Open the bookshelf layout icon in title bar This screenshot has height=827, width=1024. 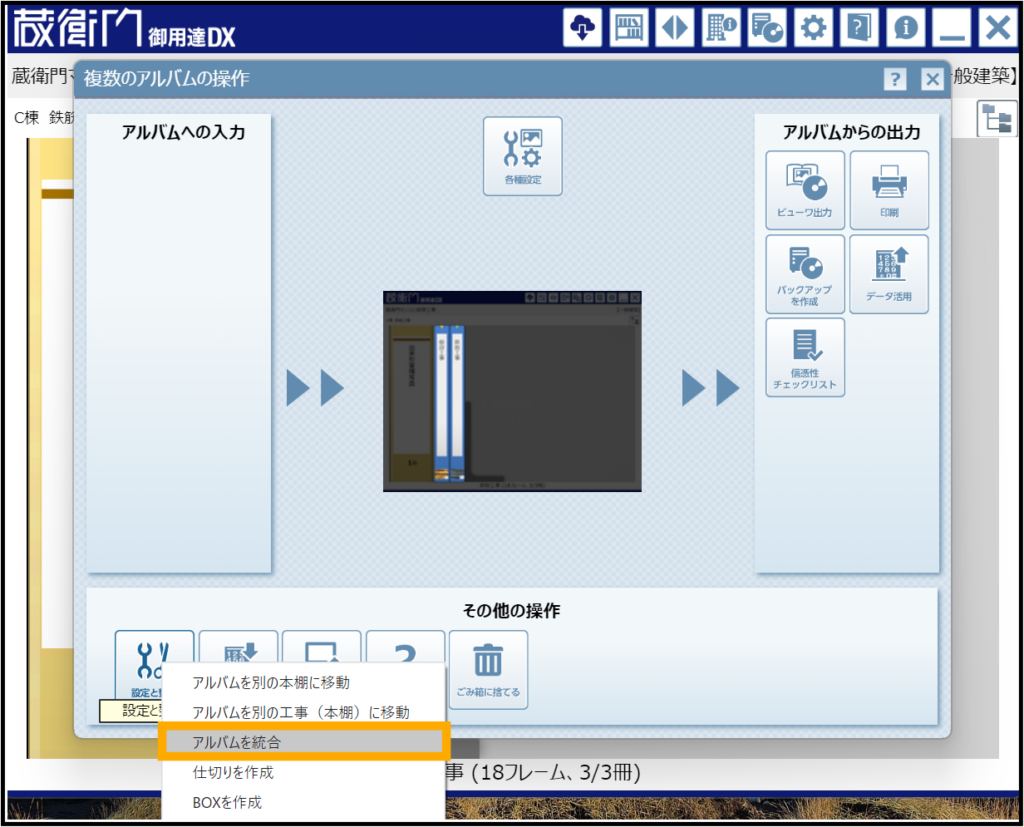629,27
